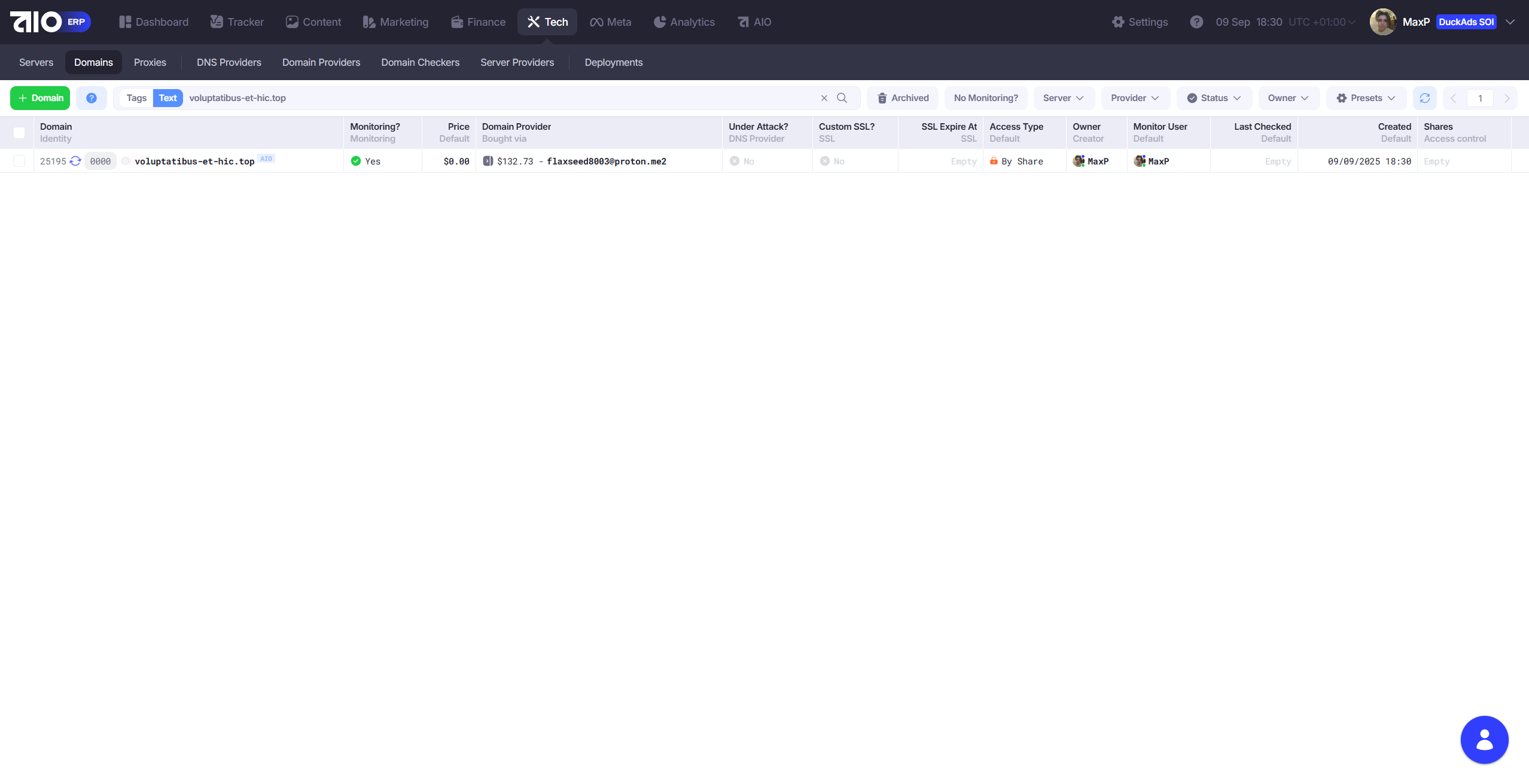This screenshot has width=1529, height=784.
Task: Open the Status filter dropdown
Action: pyautogui.click(x=1214, y=98)
